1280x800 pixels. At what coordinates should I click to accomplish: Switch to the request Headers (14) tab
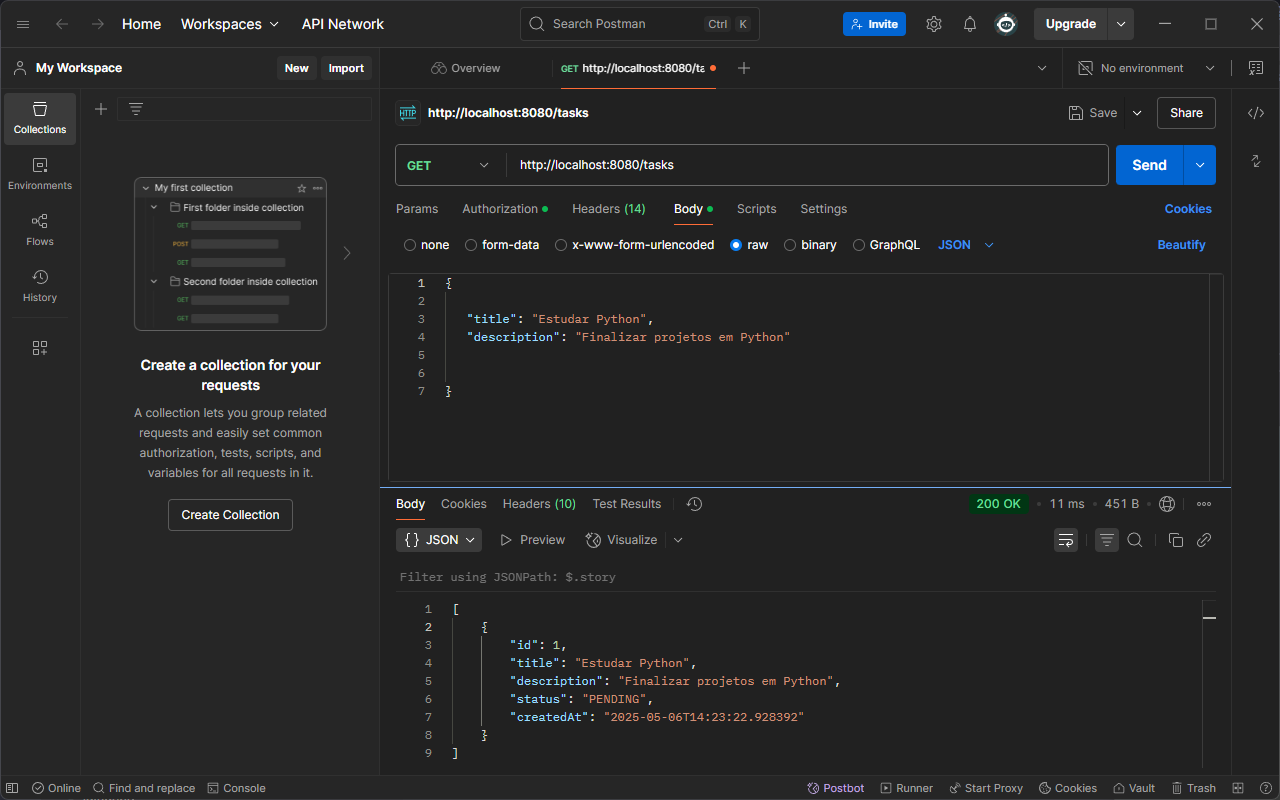coord(609,209)
